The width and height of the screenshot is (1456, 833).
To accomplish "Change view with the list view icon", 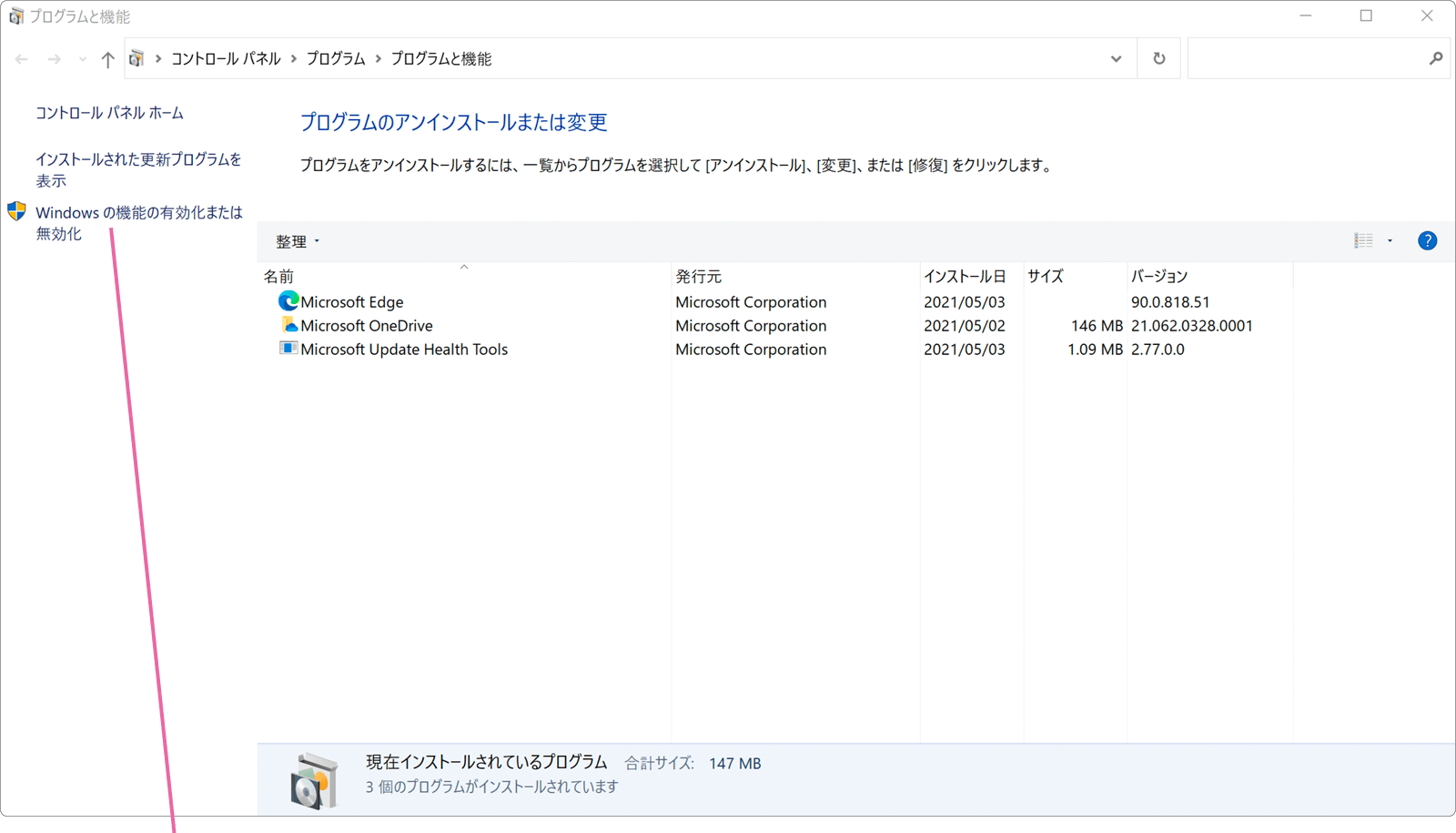I will click(1363, 241).
